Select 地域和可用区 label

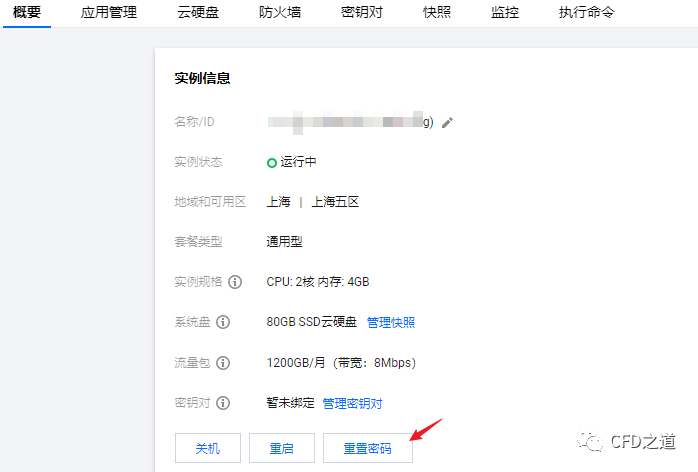click(210, 202)
